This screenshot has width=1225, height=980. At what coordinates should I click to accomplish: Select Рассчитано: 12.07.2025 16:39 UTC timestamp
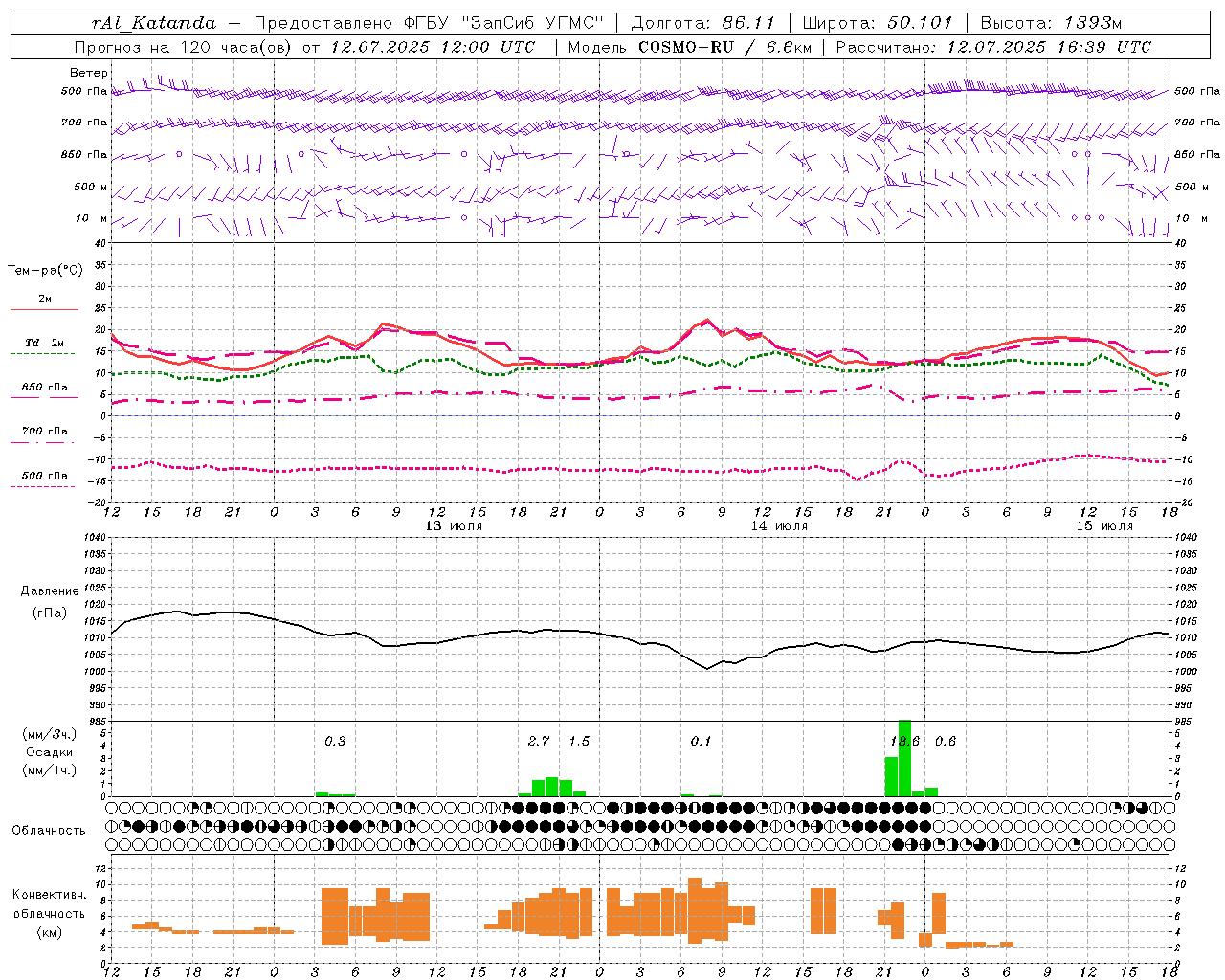[993, 47]
